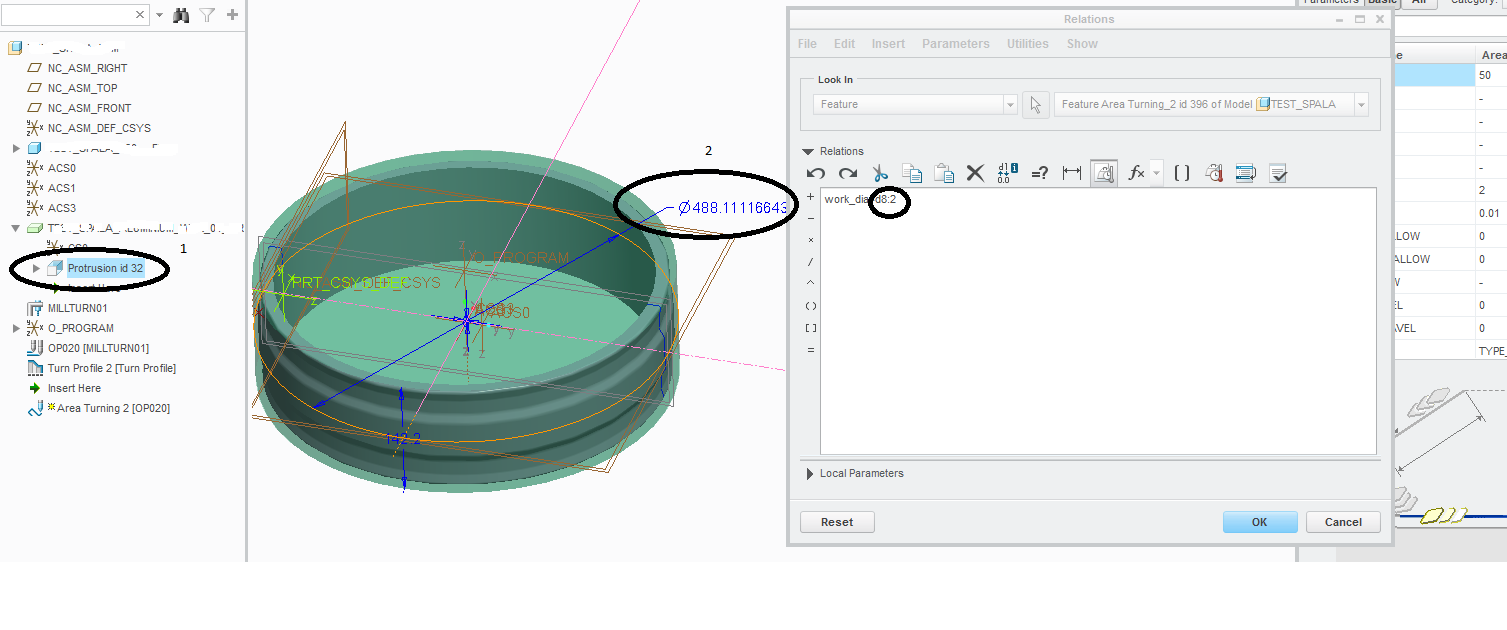Open search options dropdown arrow

159,15
